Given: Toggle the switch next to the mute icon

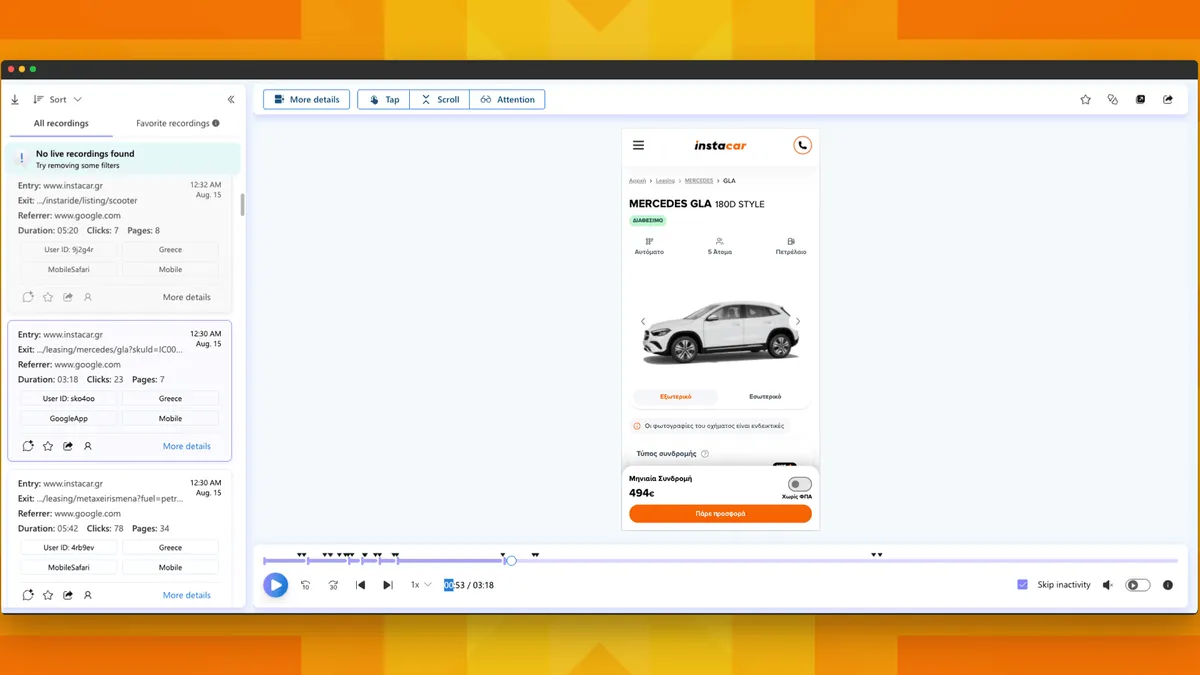Looking at the screenshot, I should point(1138,585).
